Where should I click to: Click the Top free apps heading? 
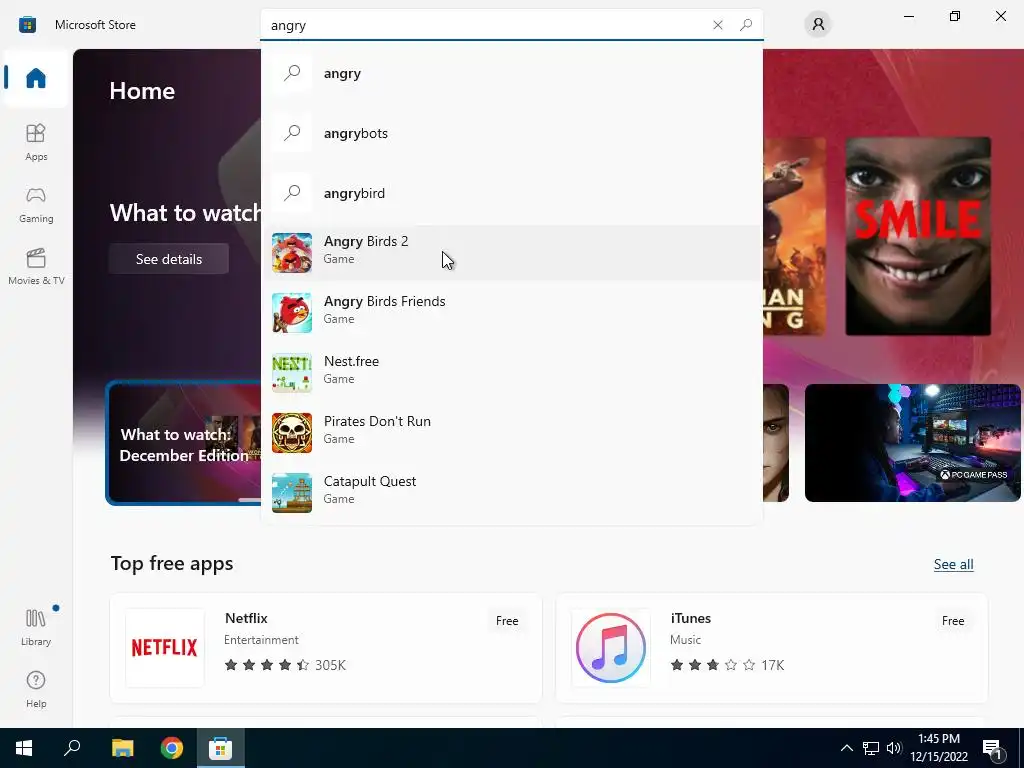click(172, 563)
